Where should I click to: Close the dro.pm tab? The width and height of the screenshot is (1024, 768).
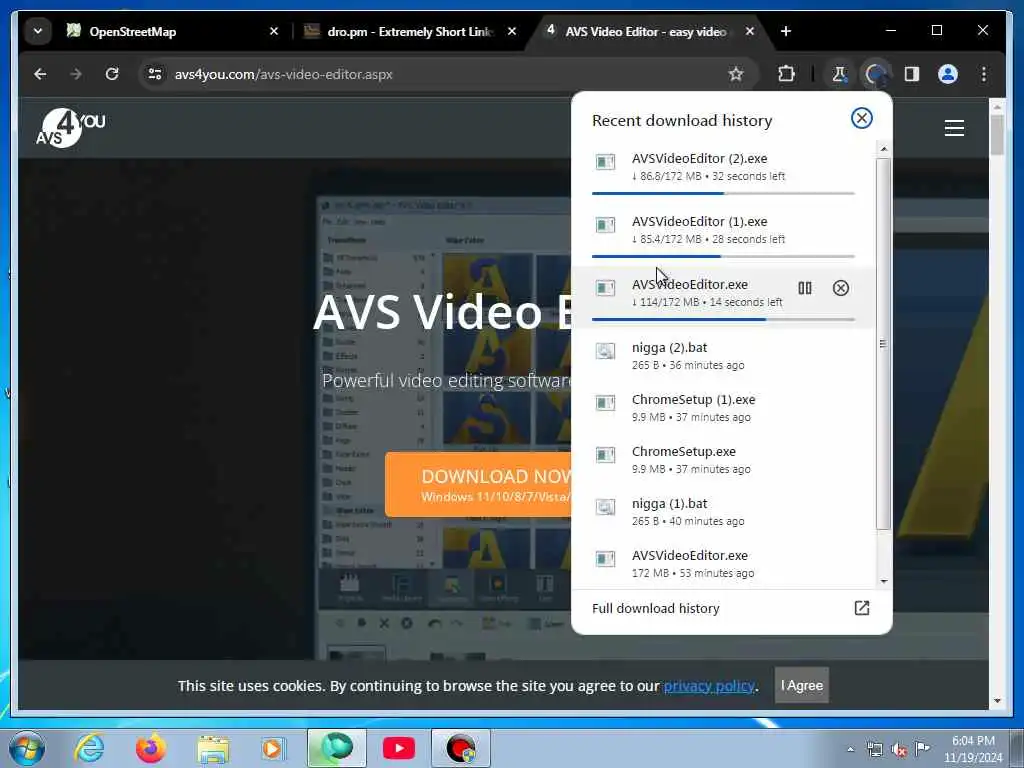point(512,31)
